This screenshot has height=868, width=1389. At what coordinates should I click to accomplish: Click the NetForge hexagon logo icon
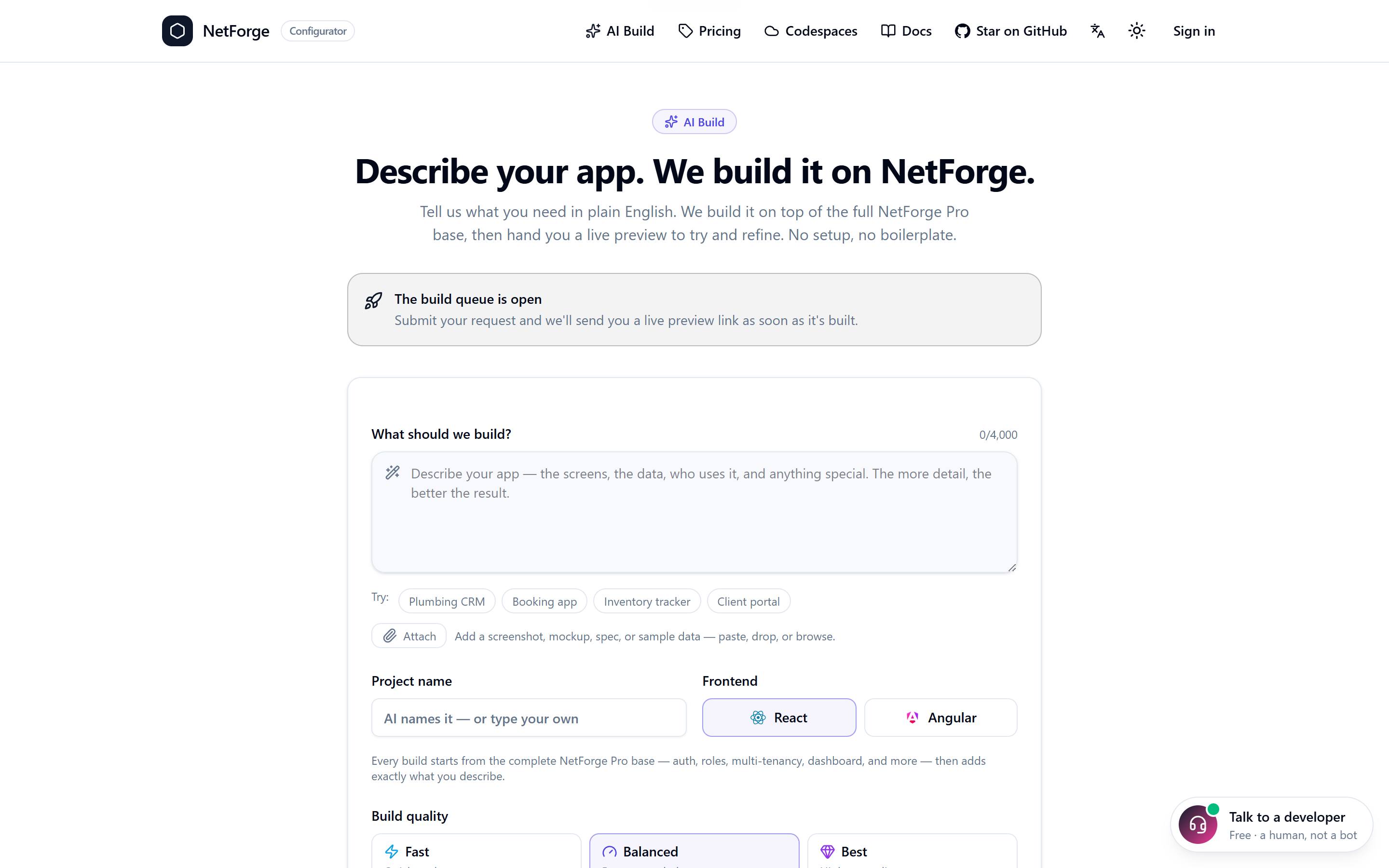[177, 31]
